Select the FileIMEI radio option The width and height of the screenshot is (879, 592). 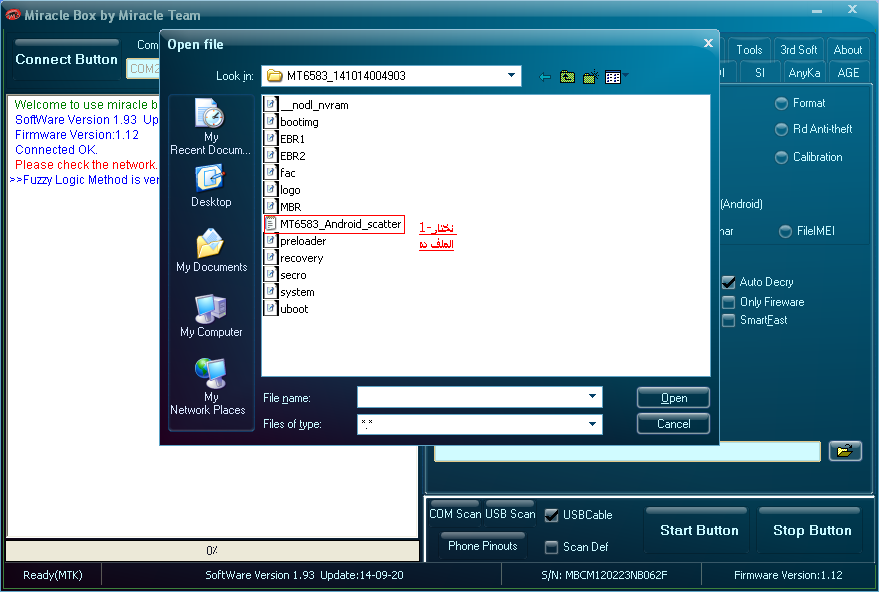(785, 231)
